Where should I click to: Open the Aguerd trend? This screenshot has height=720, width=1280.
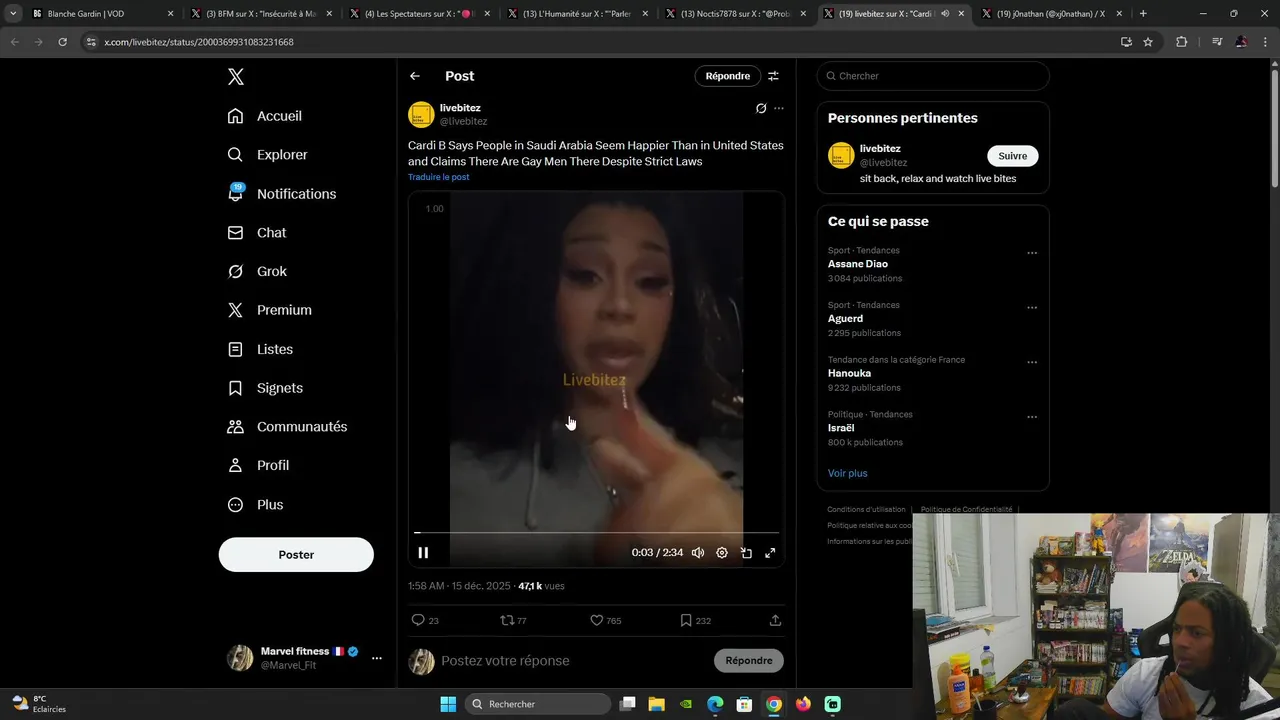click(845, 319)
